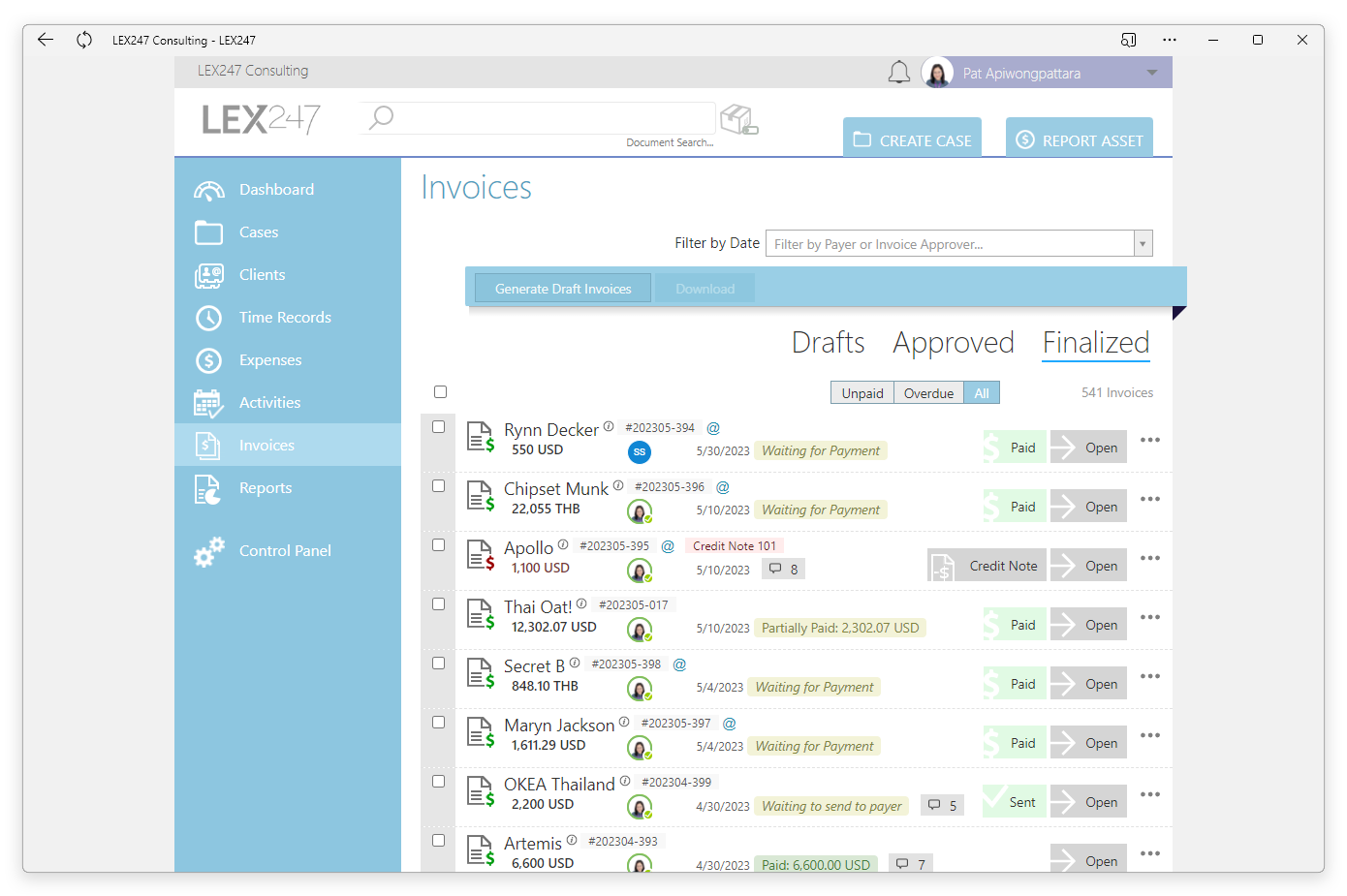Screen dimensions: 1347x896
Task: Open comments showing 7 on Artemis invoice
Action: click(911, 864)
